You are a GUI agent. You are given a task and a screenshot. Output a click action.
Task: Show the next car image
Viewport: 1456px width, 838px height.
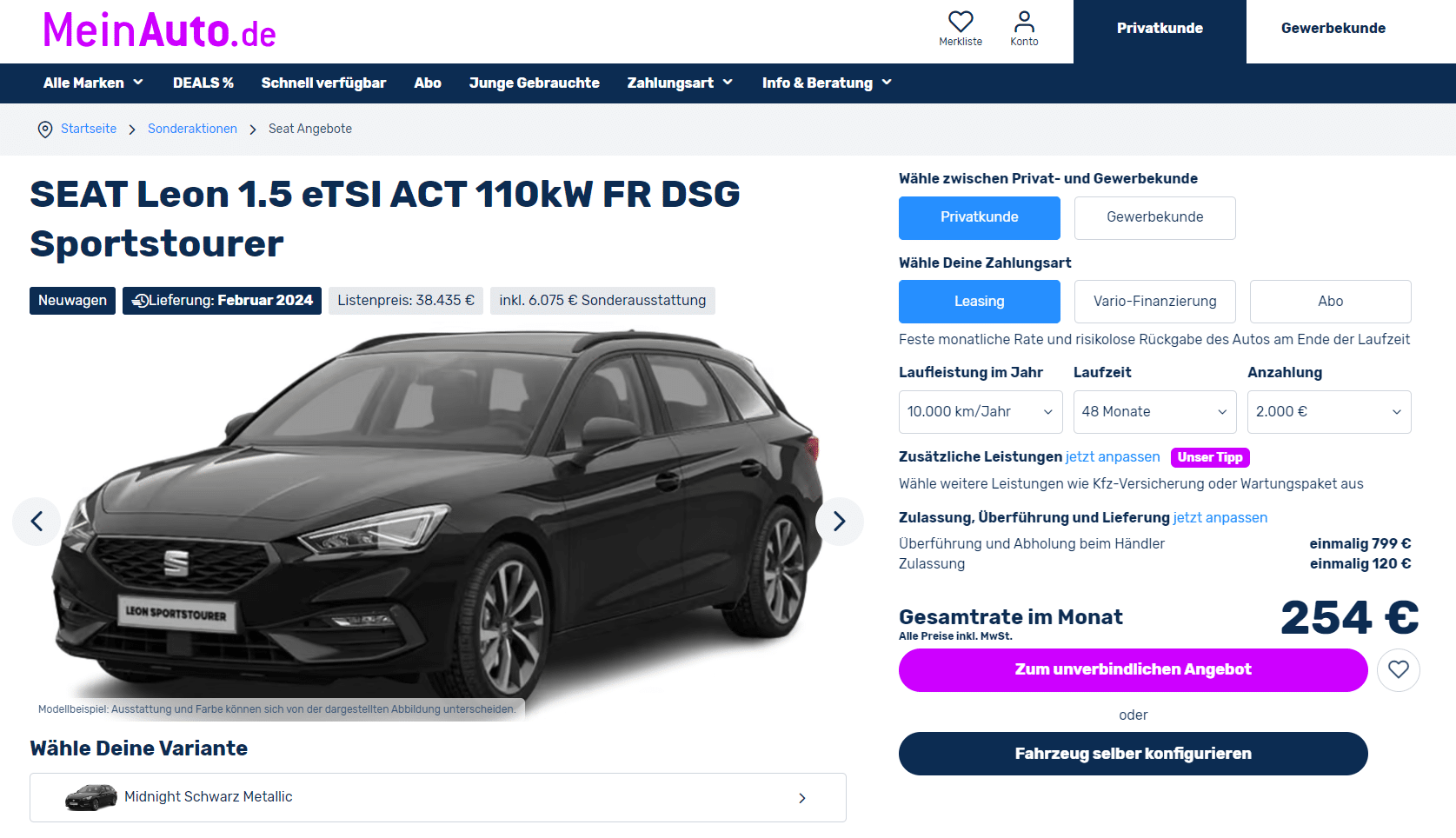tap(839, 521)
